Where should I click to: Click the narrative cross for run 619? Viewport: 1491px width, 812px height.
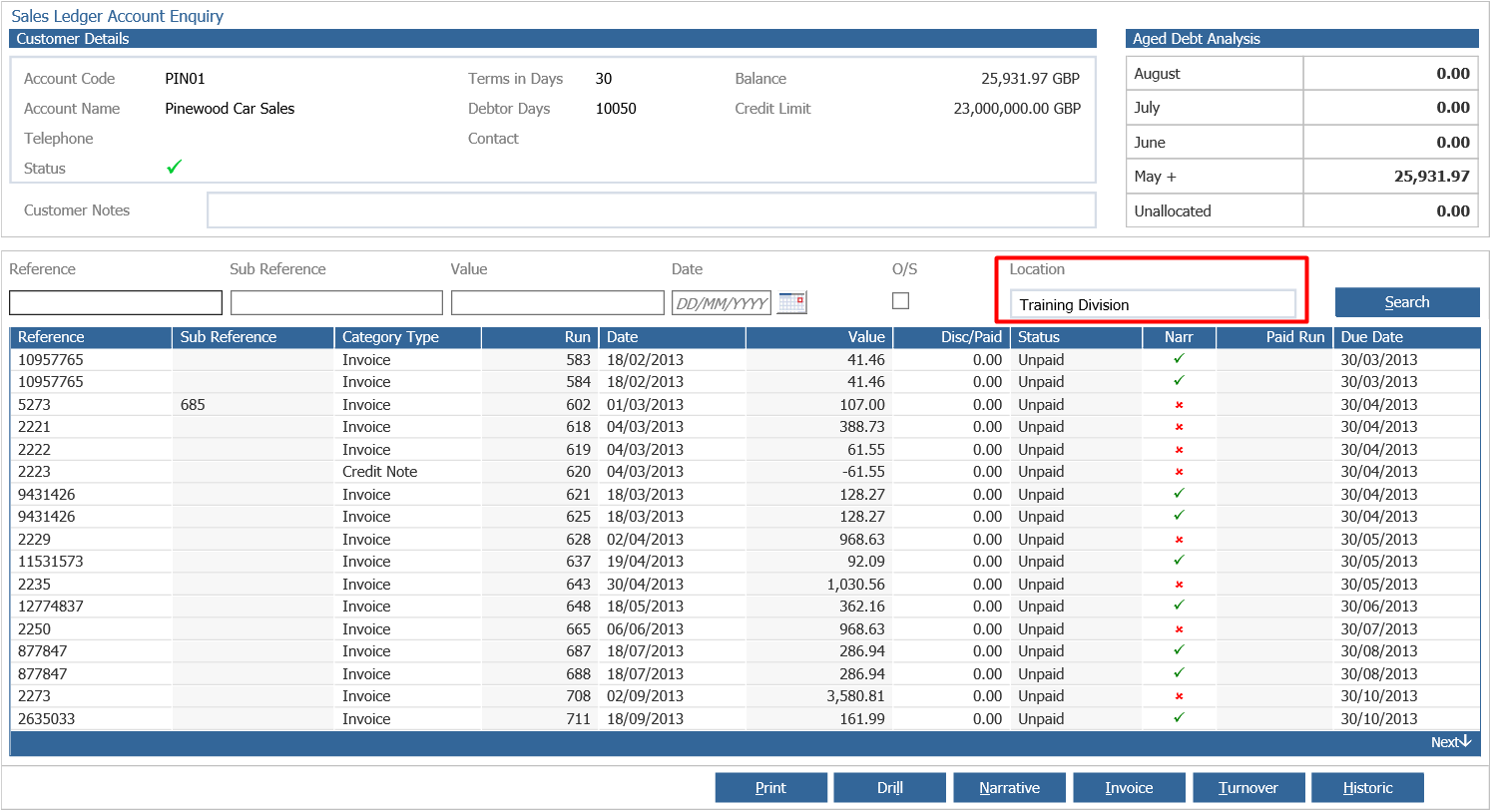[x=1179, y=450]
